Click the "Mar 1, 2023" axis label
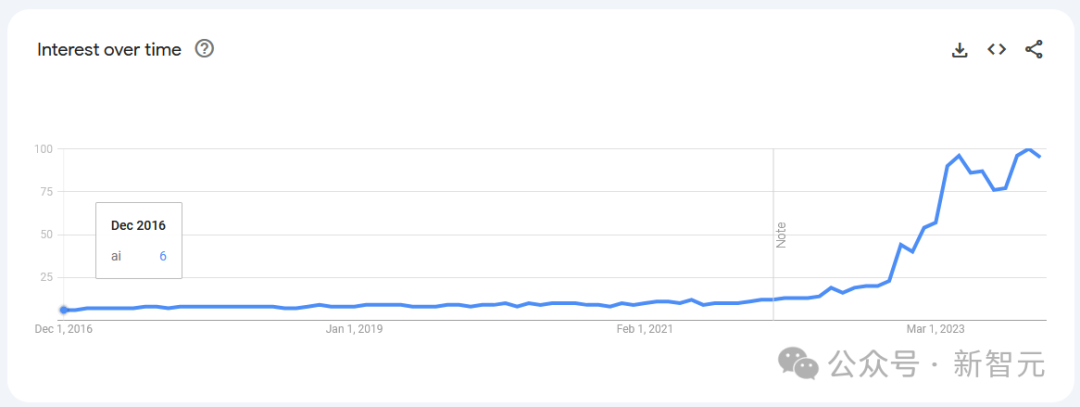Viewport: 1080px width, 407px height. [x=934, y=329]
